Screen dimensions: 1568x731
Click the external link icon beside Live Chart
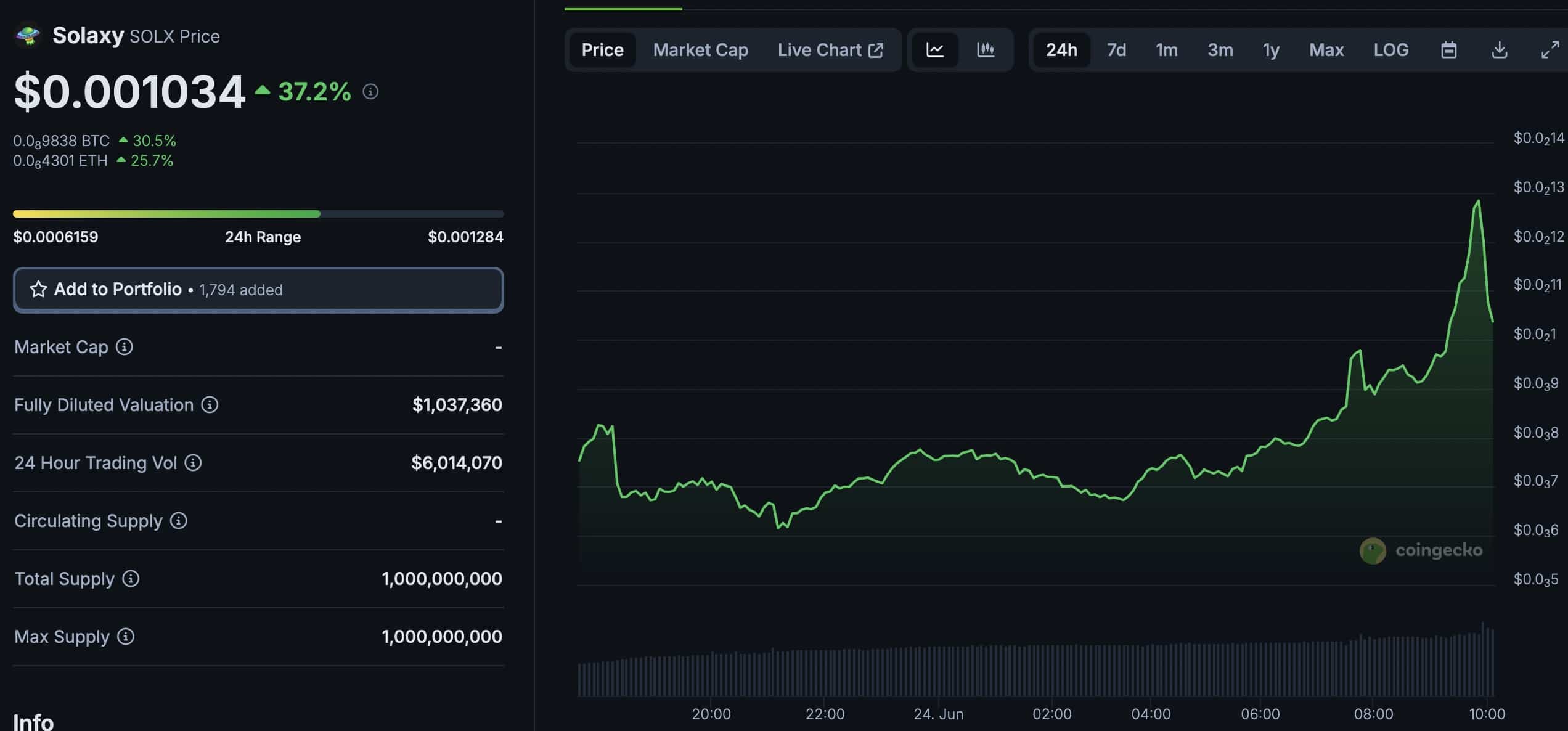click(x=876, y=50)
